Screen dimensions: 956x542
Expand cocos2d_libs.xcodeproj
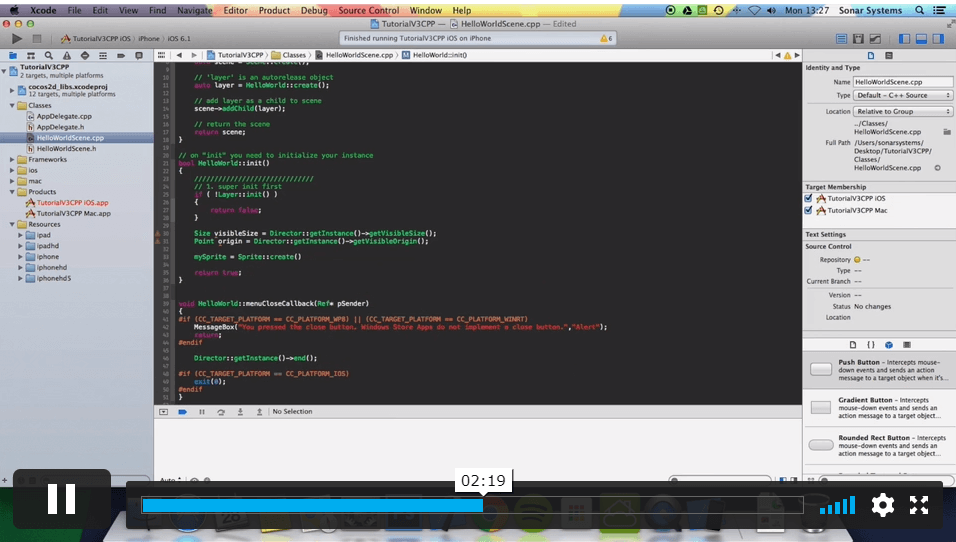point(12,90)
